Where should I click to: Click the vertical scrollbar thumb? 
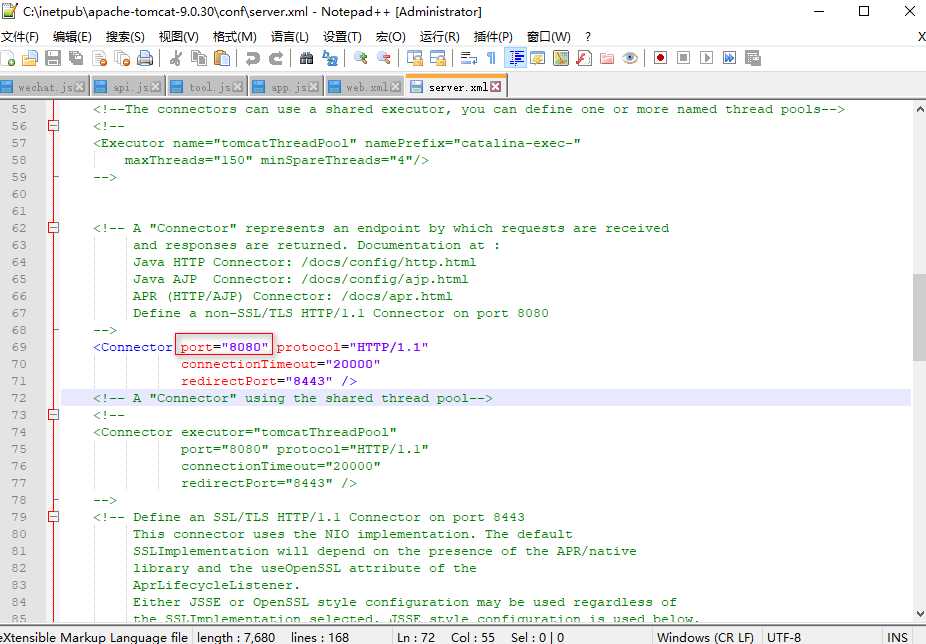point(919,317)
